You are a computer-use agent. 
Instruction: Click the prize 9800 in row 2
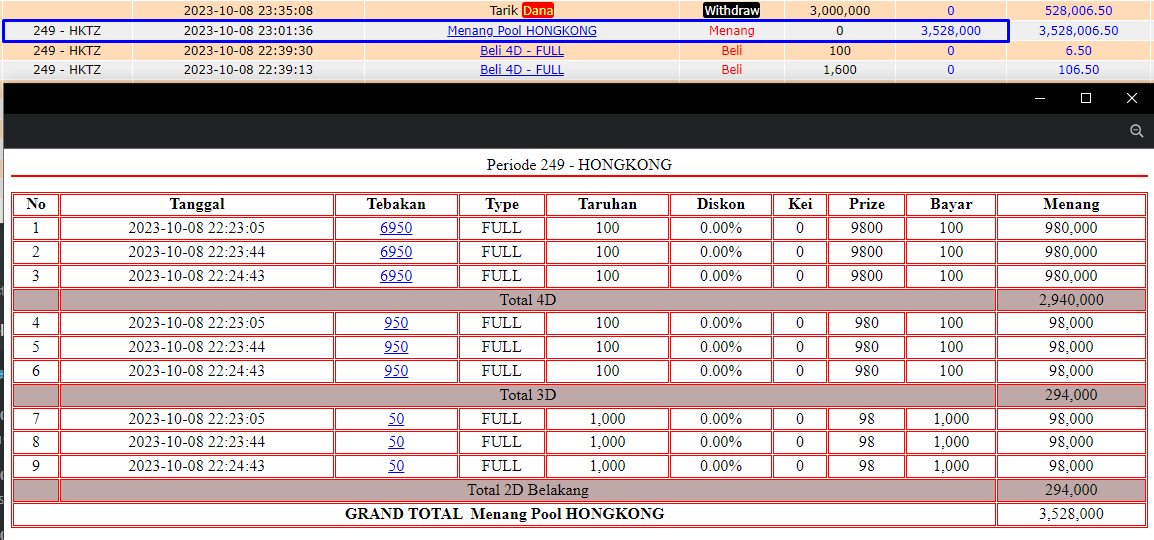coord(866,252)
